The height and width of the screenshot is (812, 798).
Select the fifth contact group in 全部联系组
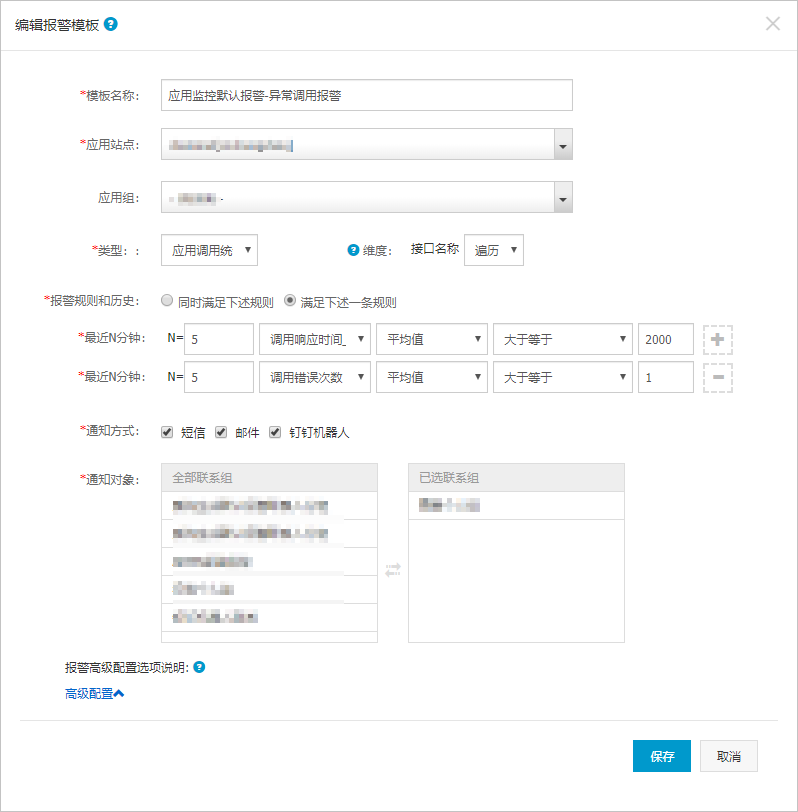pyautogui.click(x=269, y=617)
